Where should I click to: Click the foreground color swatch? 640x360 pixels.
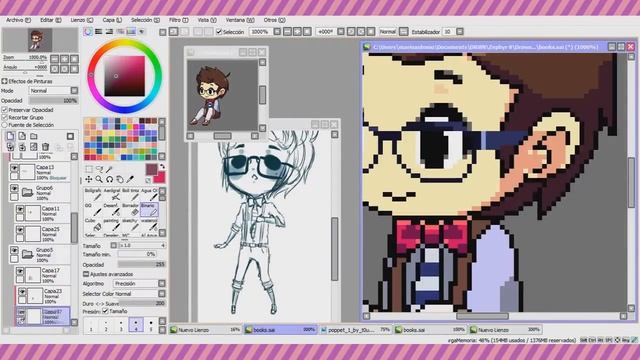(151, 169)
